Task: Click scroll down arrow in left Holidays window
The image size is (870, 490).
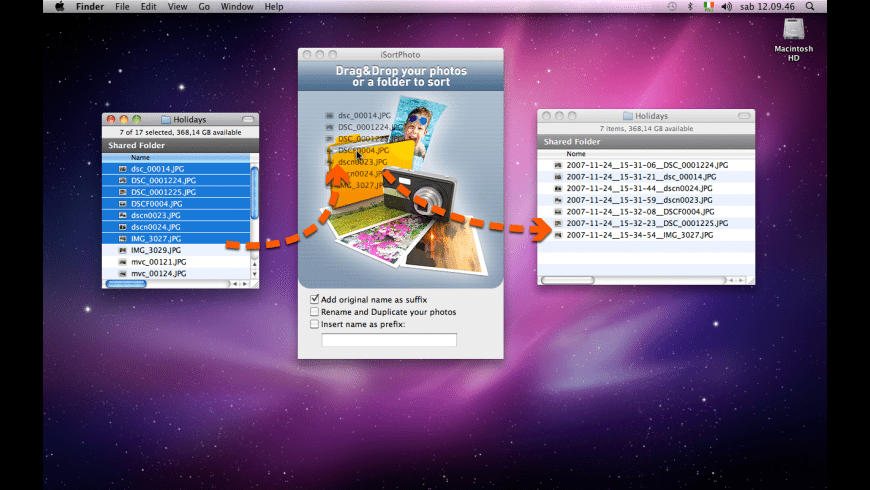Action: [255, 274]
